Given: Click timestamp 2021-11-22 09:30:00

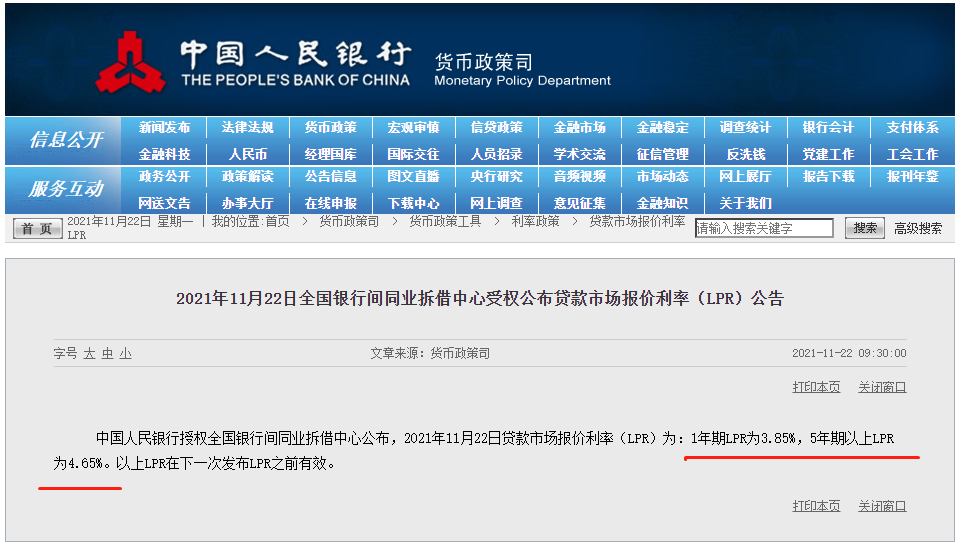Looking at the screenshot, I should point(849,353).
